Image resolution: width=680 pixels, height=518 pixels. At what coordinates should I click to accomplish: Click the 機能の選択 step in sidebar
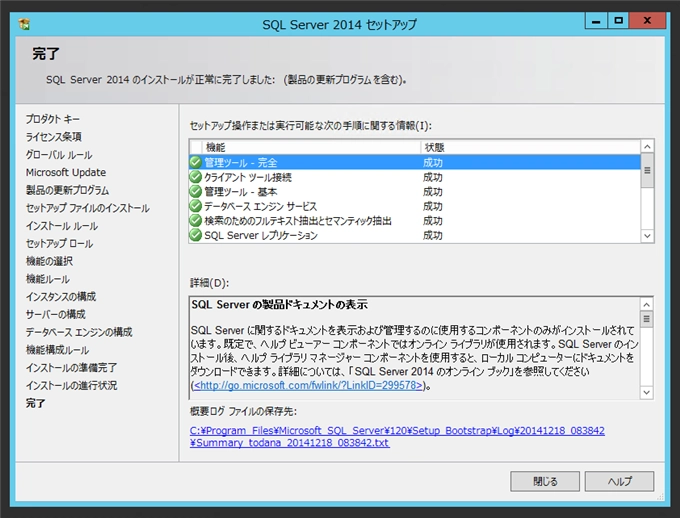click(49, 261)
